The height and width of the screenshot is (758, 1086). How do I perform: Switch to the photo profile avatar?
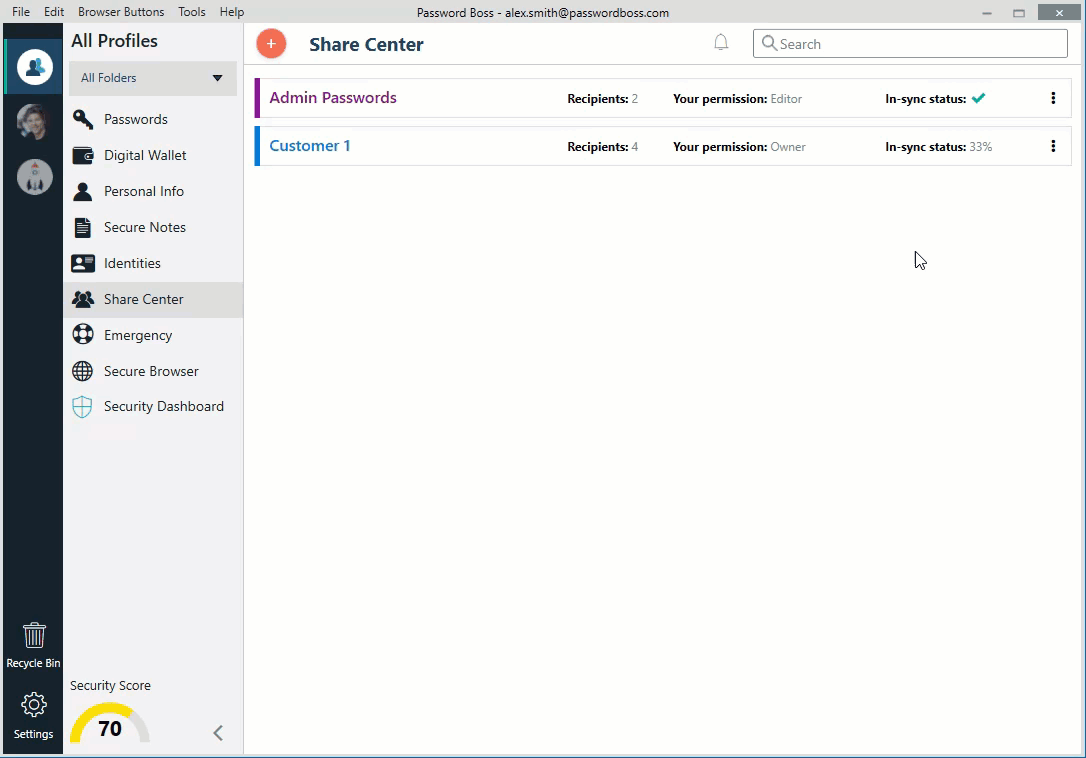[x=34, y=122]
